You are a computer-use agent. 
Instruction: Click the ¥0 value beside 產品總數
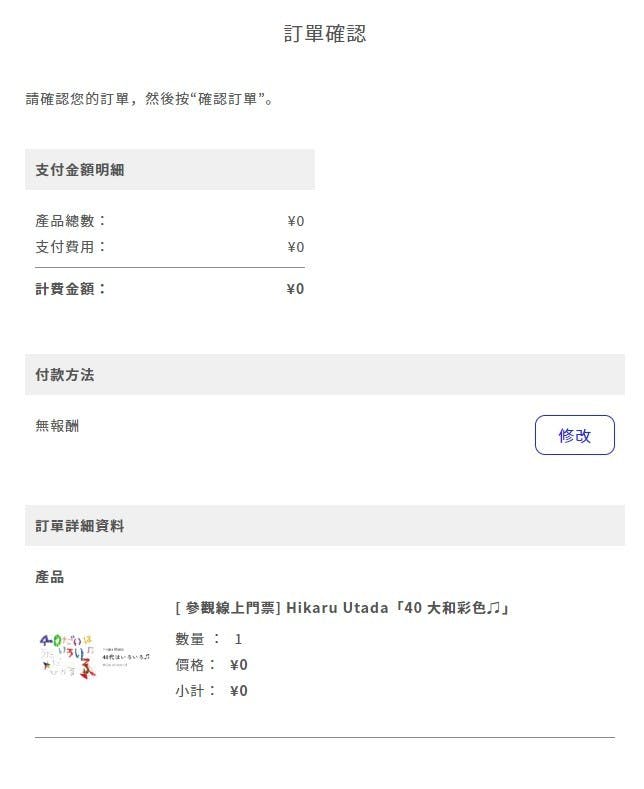click(x=295, y=221)
